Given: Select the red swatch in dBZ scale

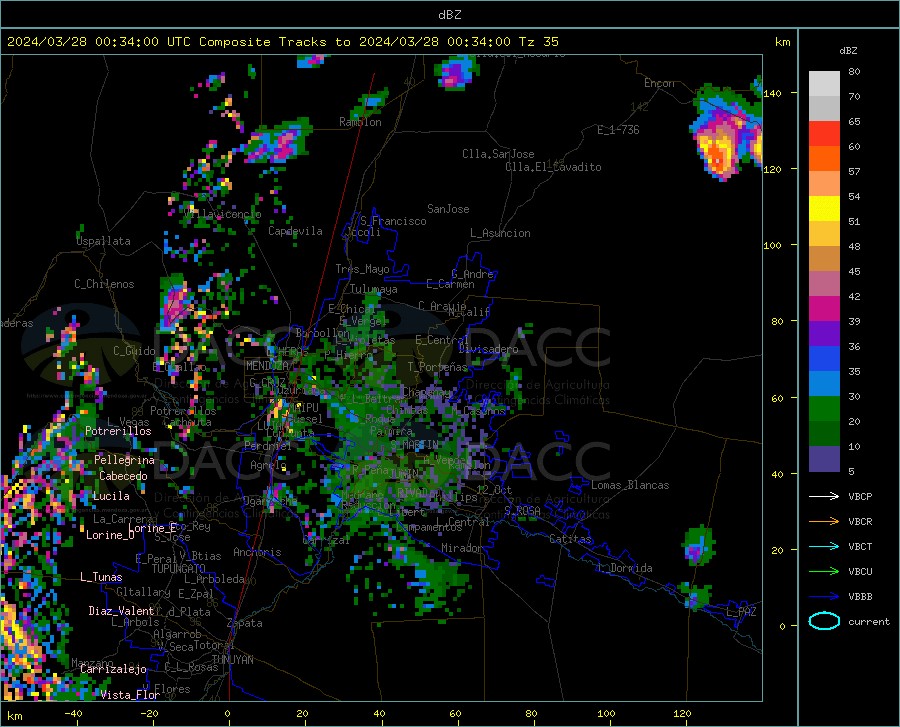Looking at the screenshot, I should (x=824, y=134).
